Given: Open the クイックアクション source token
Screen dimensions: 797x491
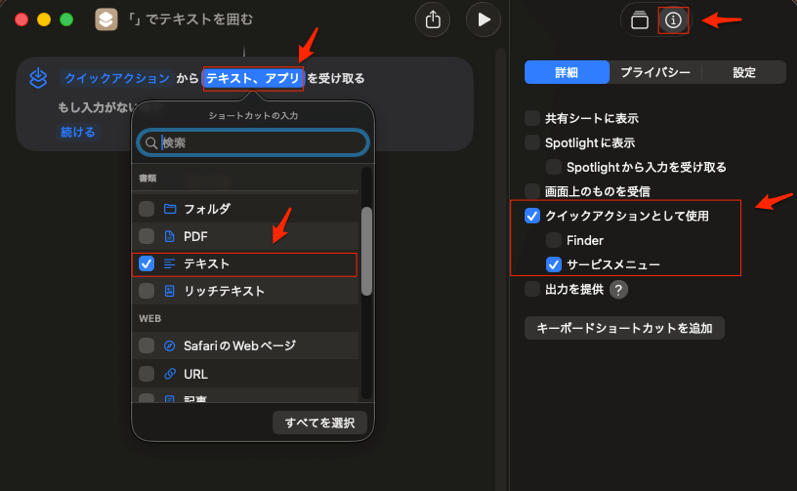Looking at the screenshot, I should pos(117,78).
